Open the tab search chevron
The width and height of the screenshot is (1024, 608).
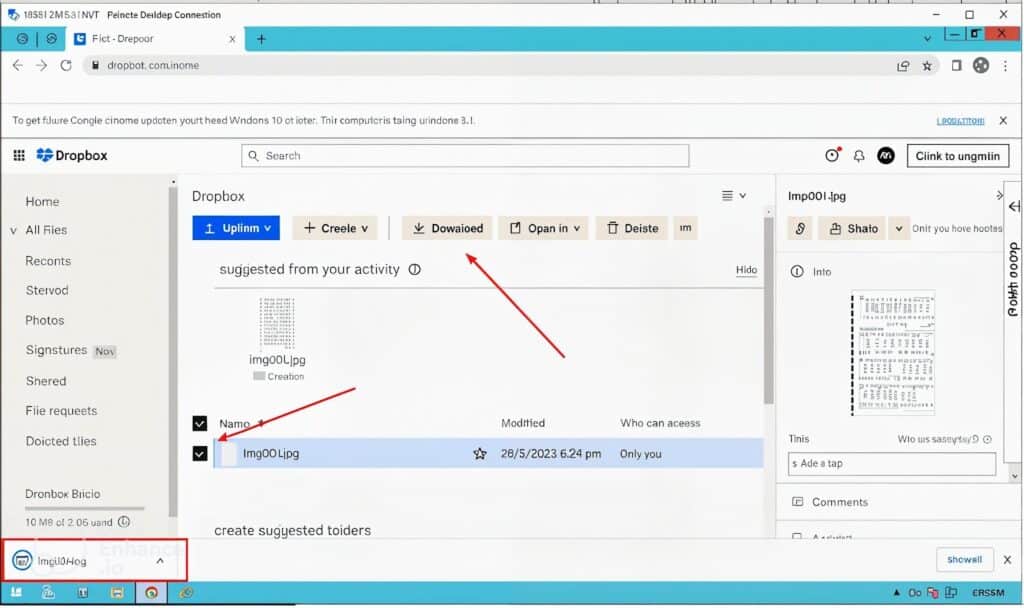pyautogui.click(x=927, y=39)
